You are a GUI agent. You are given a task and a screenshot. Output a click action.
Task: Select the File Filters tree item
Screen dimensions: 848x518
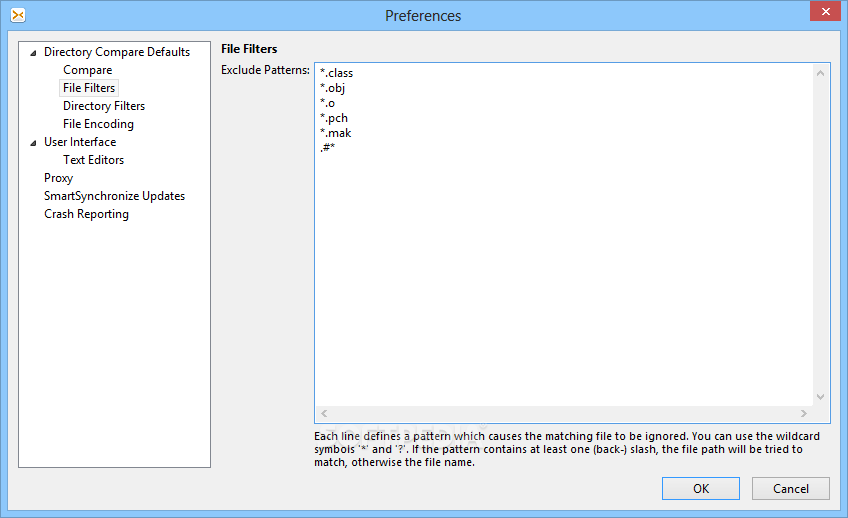(89, 88)
